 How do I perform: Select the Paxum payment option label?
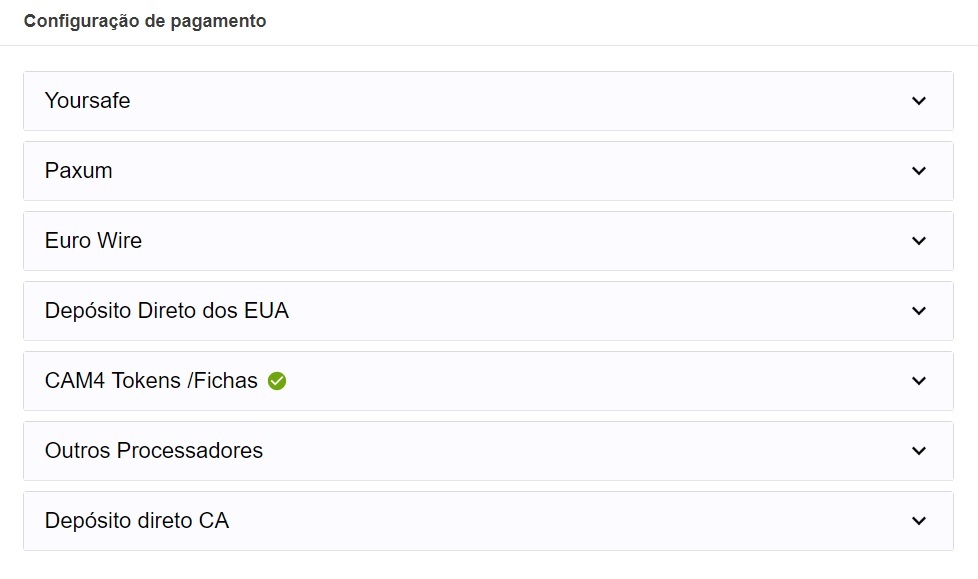[x=79, y=171]
